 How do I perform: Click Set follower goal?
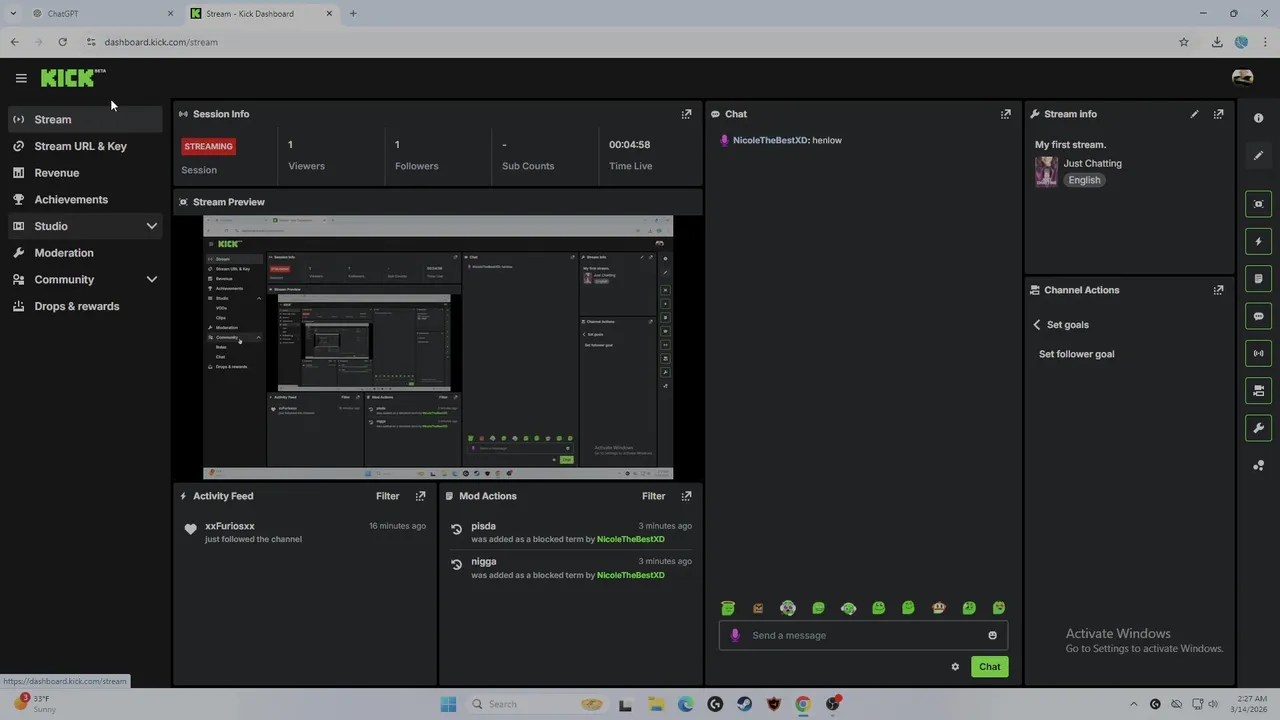1076,354
